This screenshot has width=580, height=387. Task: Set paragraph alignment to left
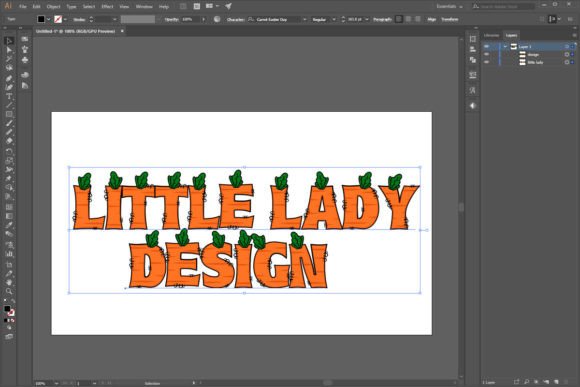399,19
